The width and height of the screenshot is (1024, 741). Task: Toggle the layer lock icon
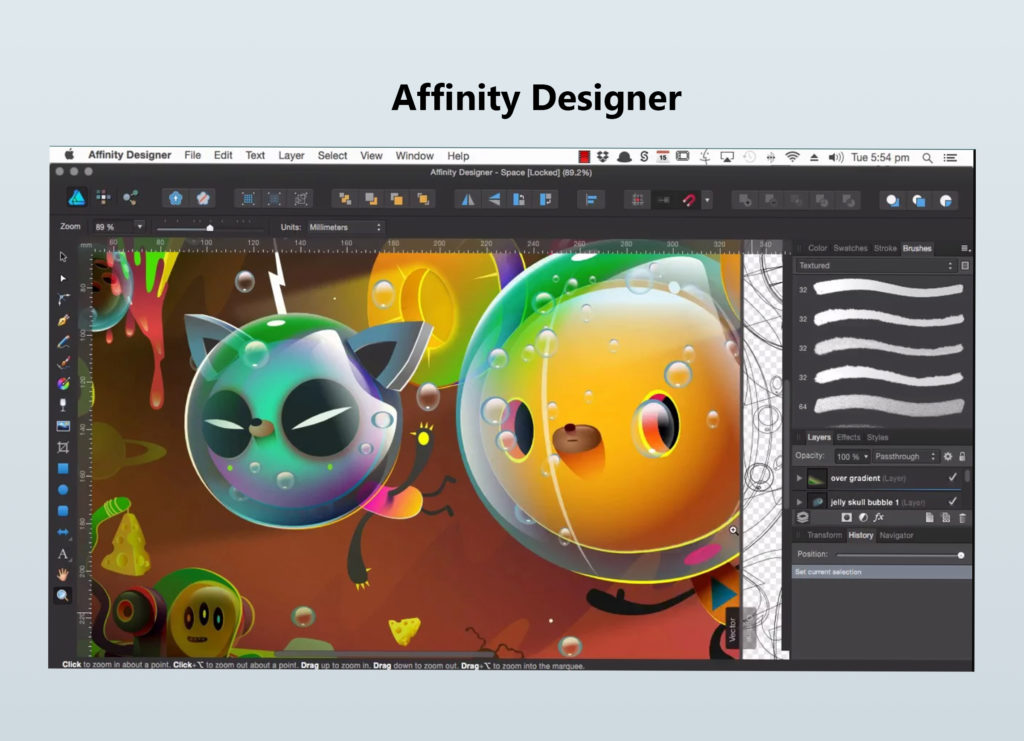click(x=962, y=456)
